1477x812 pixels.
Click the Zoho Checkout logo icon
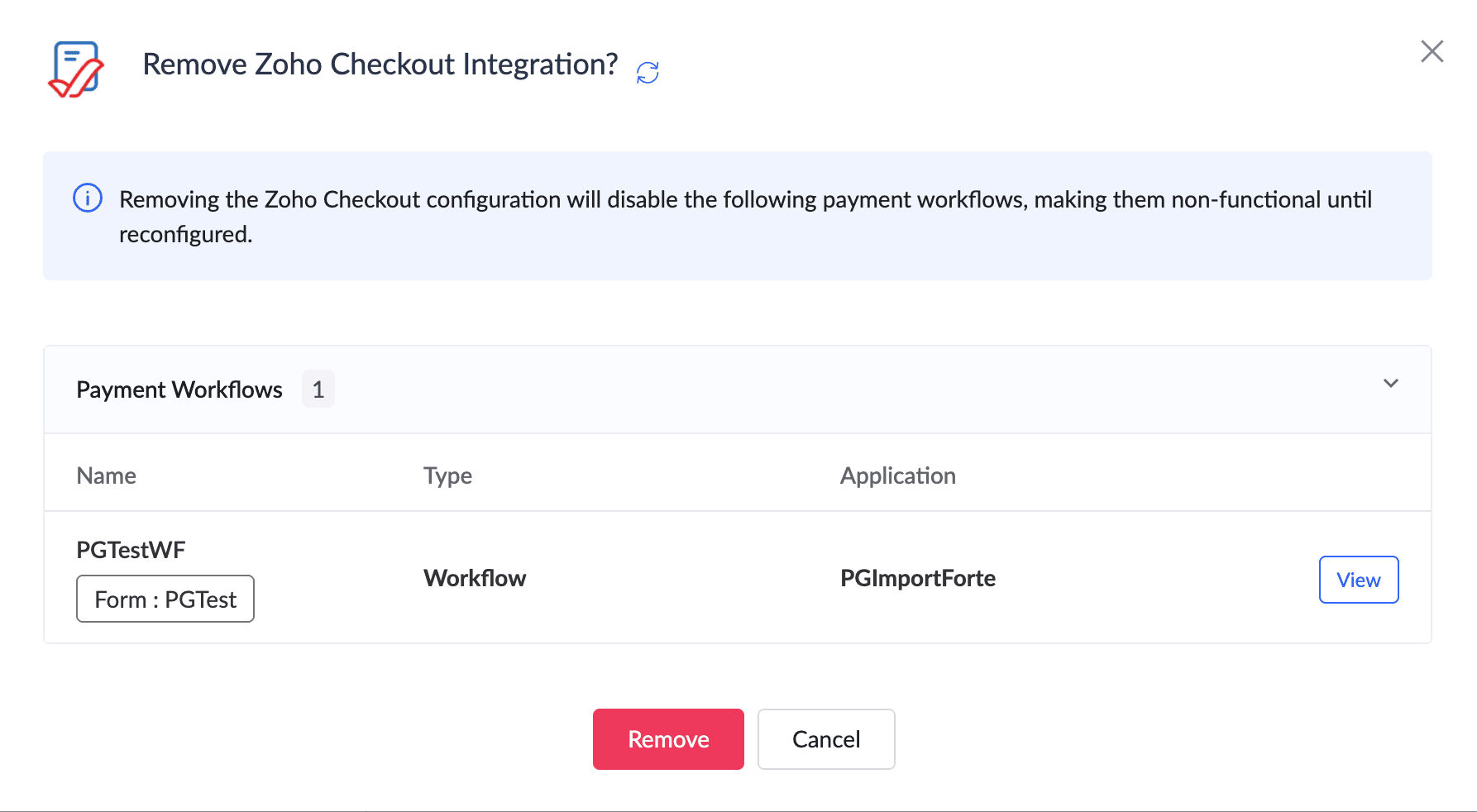click(76, 69)
